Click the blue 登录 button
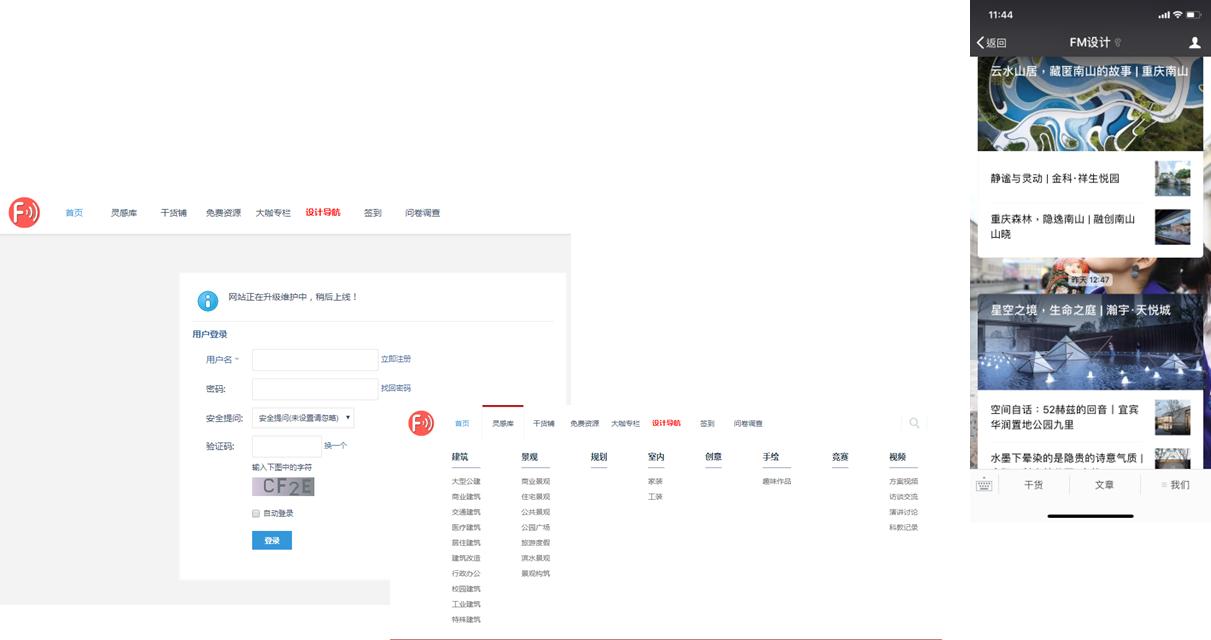This screenshot has width=1211, height=640. [x=272, y=540]
